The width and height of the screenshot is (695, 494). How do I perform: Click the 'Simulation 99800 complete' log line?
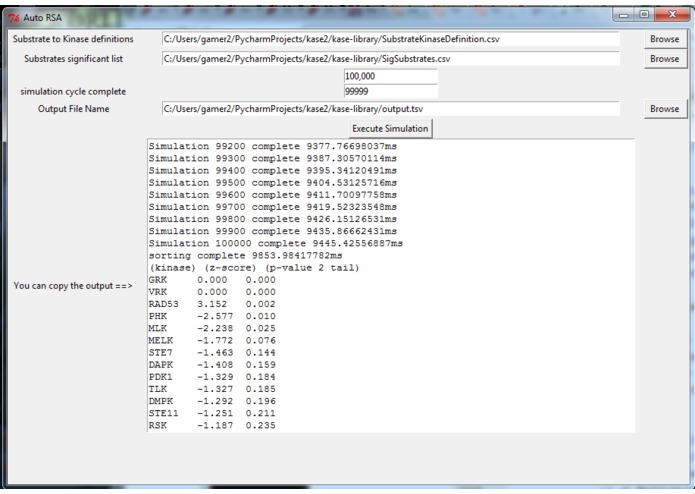click(x=273, y=219)
